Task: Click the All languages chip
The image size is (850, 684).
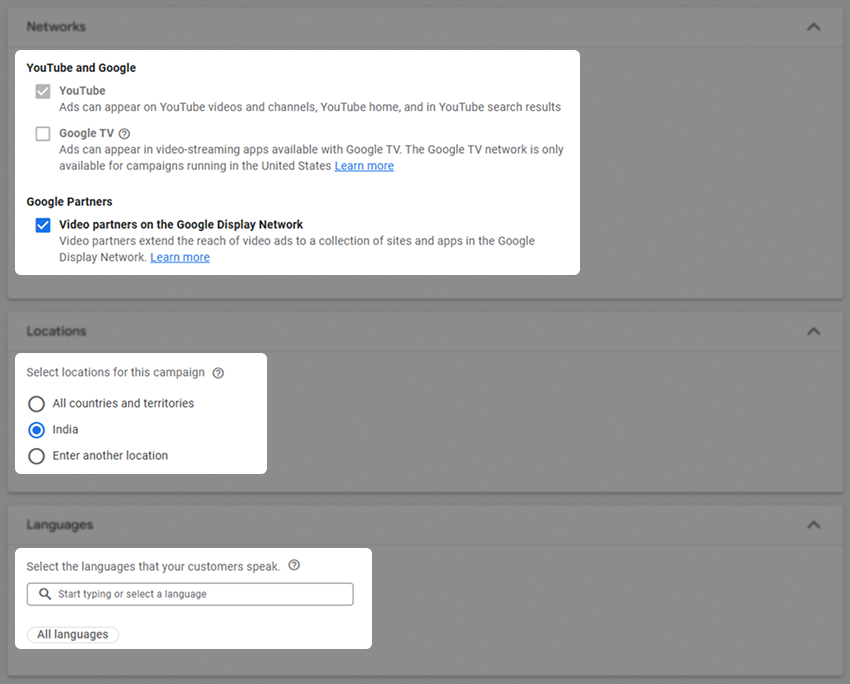Action: pos(73,634)
